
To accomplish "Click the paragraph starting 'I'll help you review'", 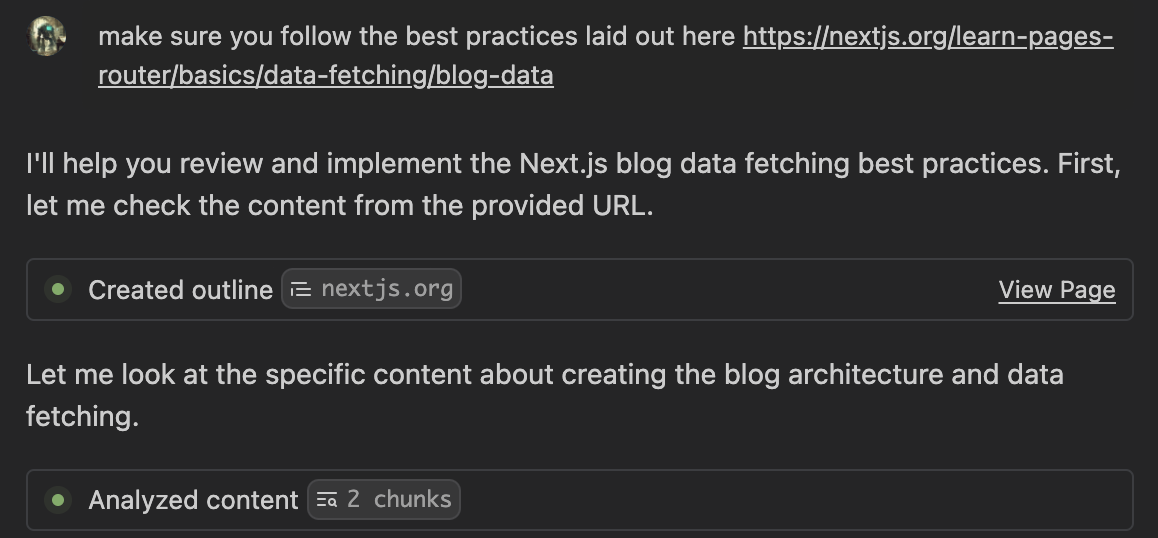I will pyautogui.click(x=574, y=184).
